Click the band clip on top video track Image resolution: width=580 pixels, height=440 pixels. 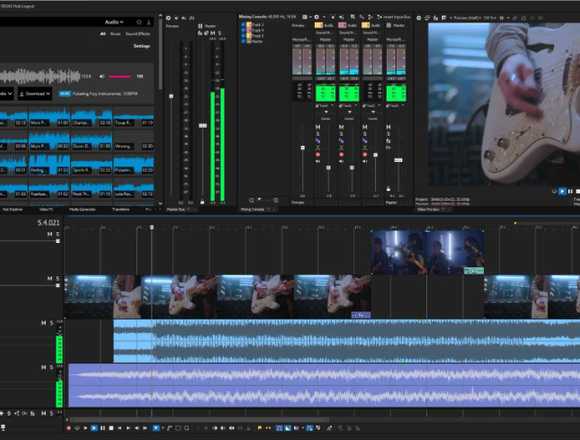(428, 252)
